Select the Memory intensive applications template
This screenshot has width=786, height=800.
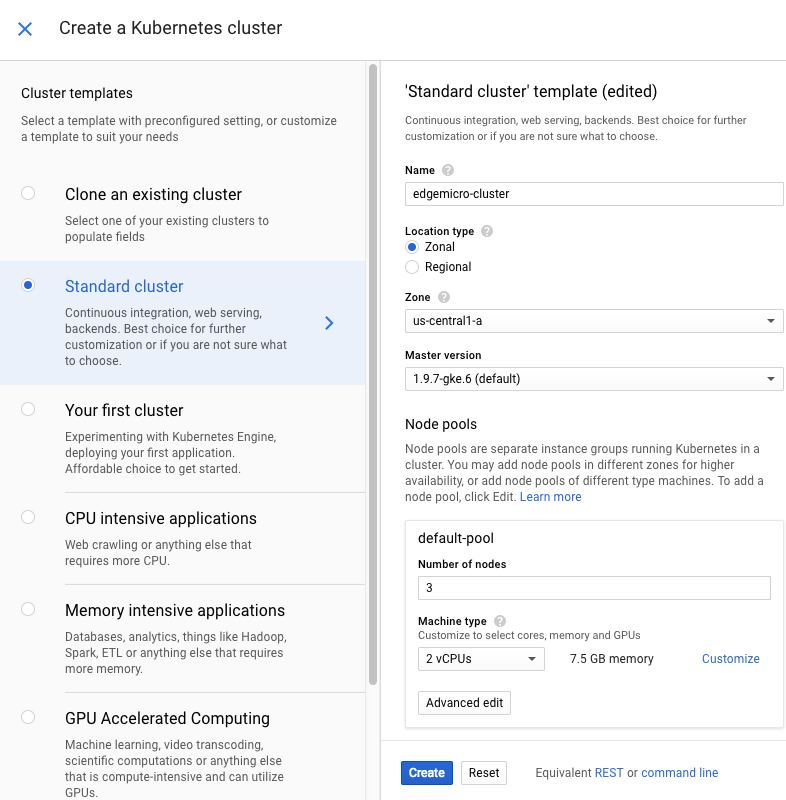[x=28, y=609]
